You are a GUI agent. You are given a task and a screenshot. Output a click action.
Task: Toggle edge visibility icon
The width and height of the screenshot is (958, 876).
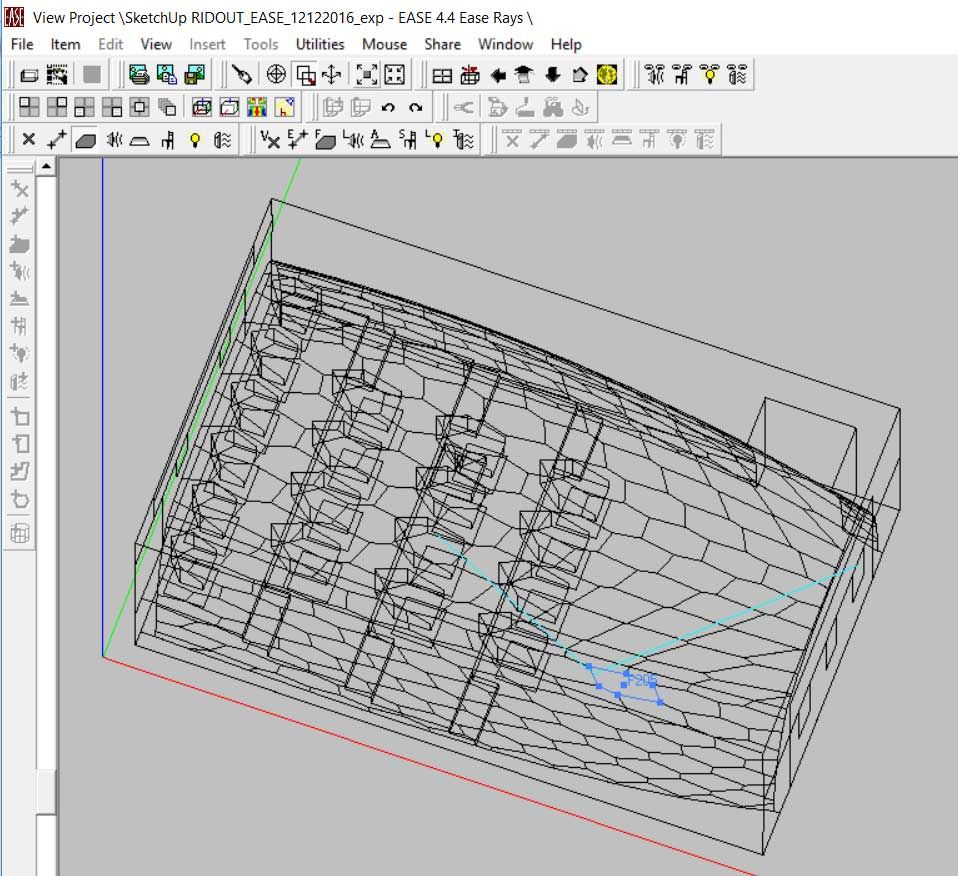pyautogui.click(x=57, y=140)
